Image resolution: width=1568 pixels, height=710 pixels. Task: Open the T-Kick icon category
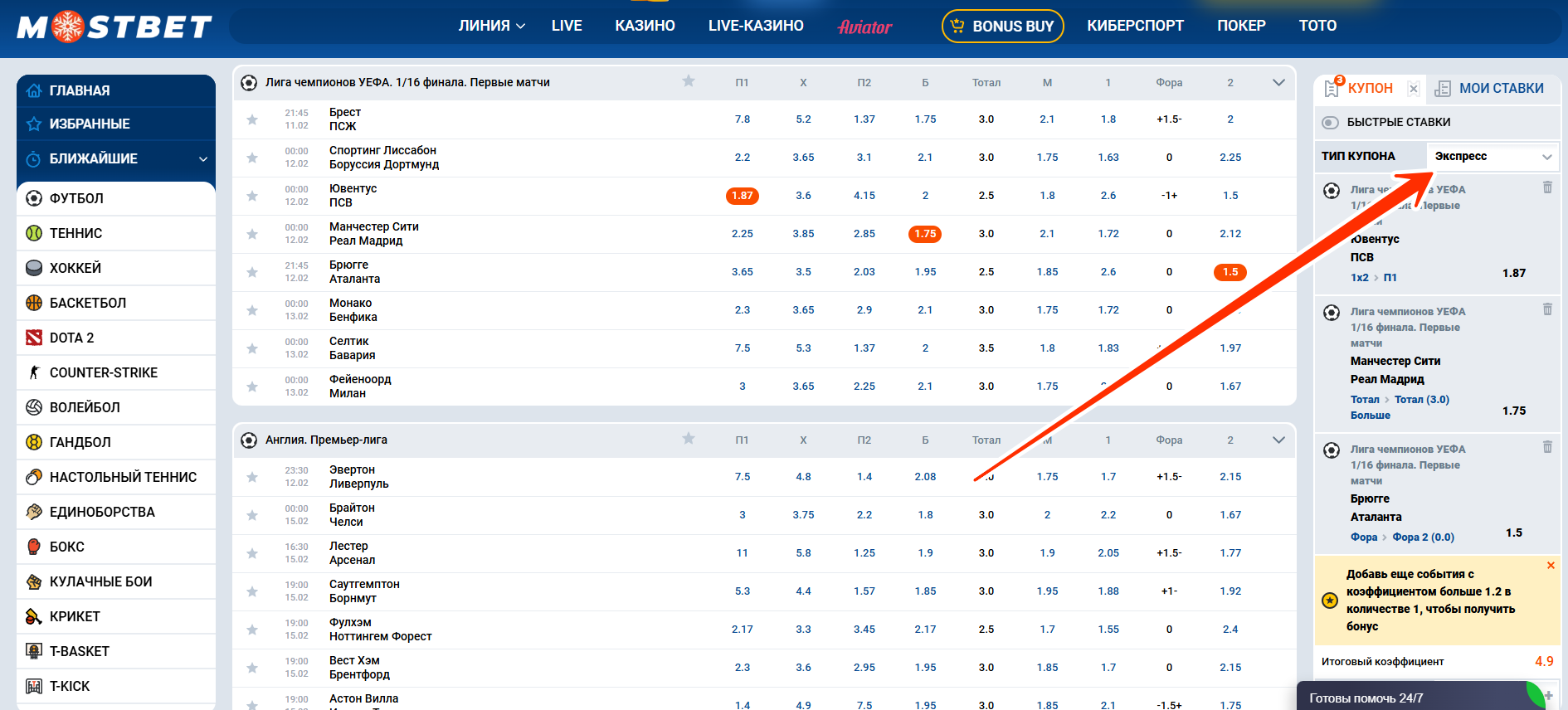pyautogui.click(x=34, y=686)
